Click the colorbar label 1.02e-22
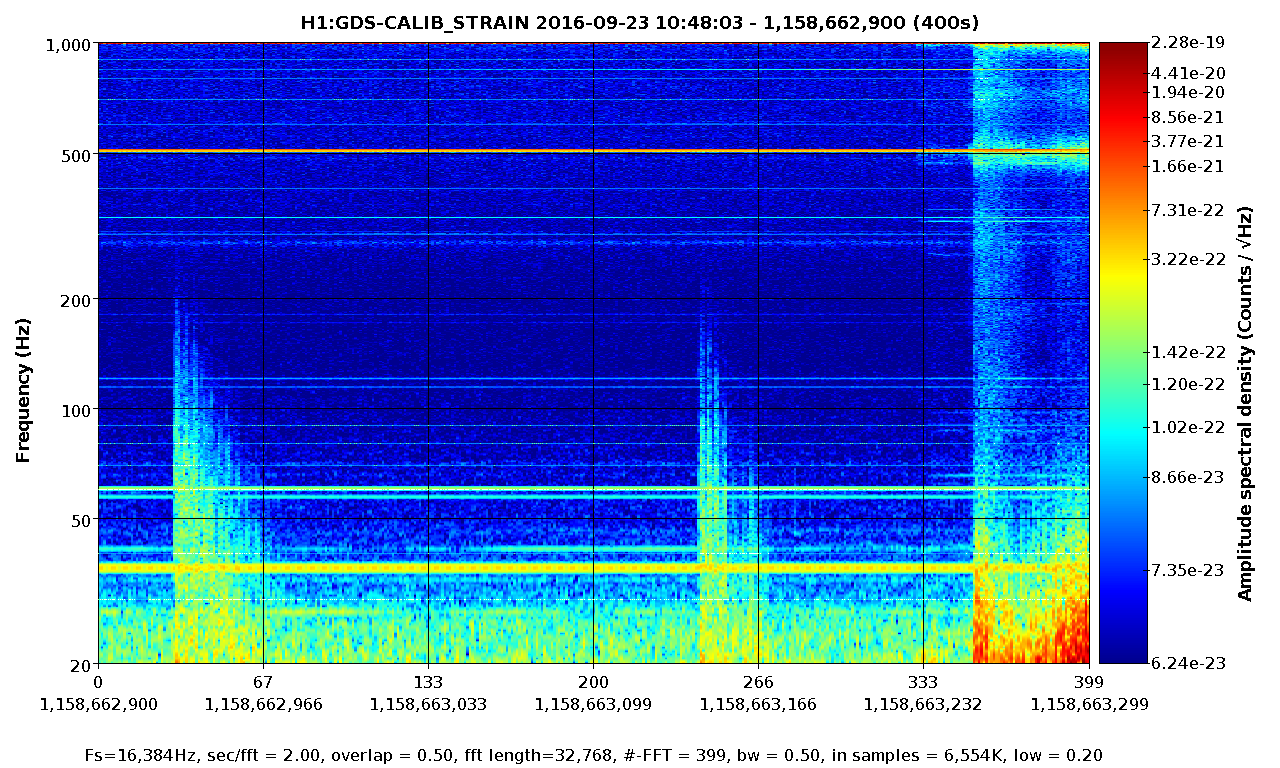The height and width of the screenshot is (768, 1280). (x=1187, y=428)
